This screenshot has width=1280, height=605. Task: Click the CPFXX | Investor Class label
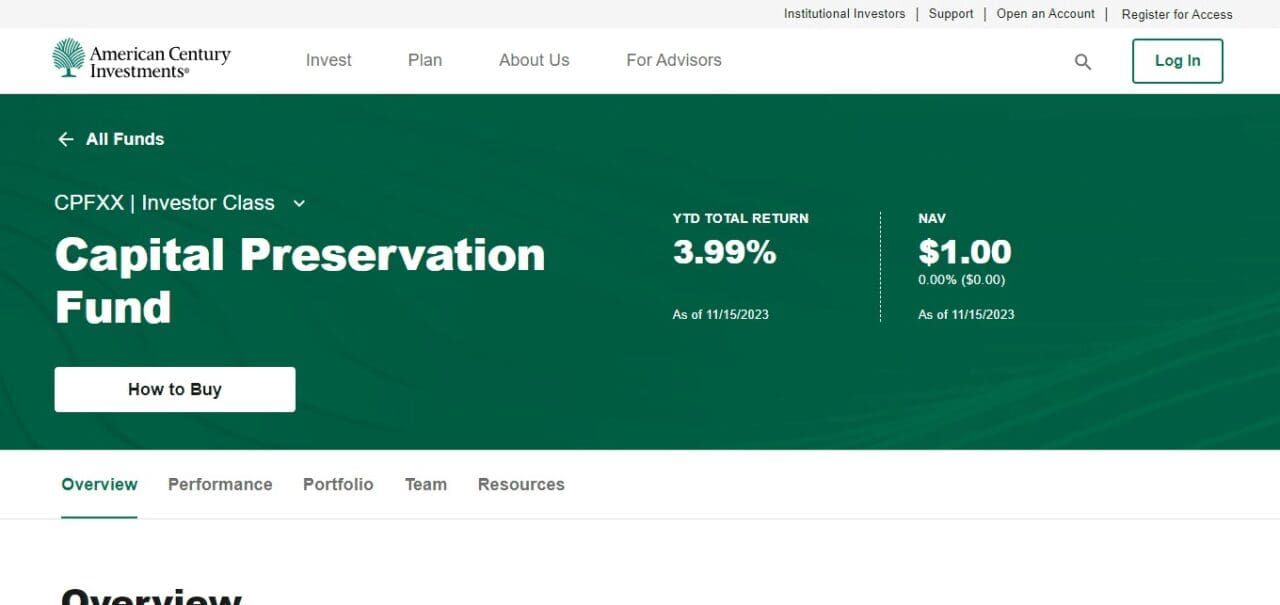pyautogui.click(x=164, y=203)
